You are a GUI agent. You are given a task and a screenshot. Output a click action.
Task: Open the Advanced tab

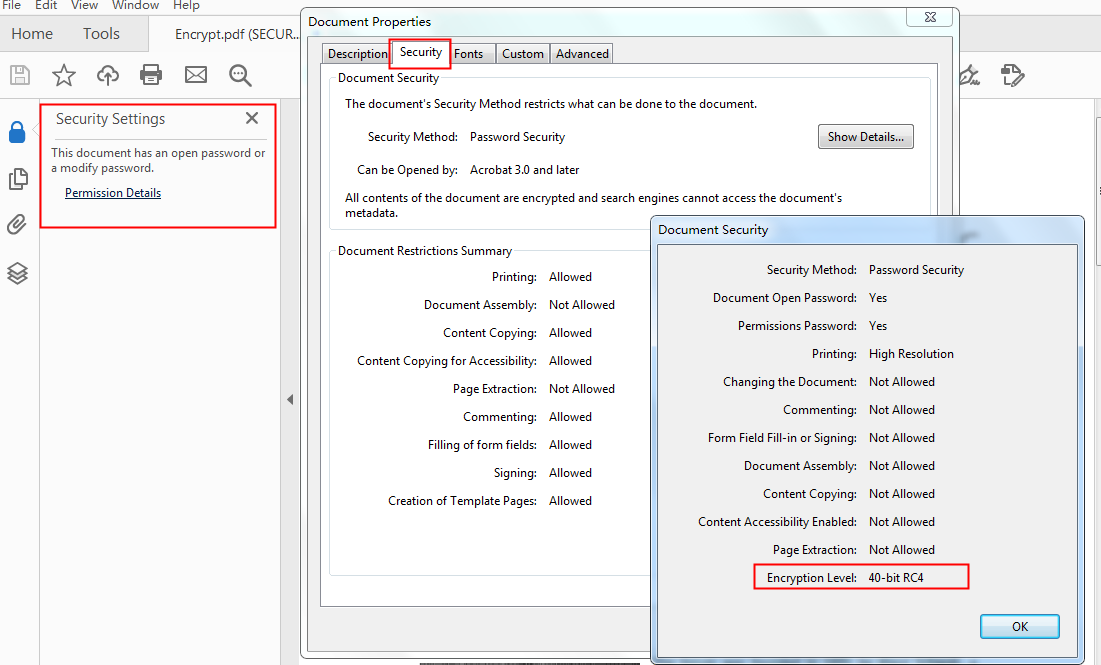point(582,54)
